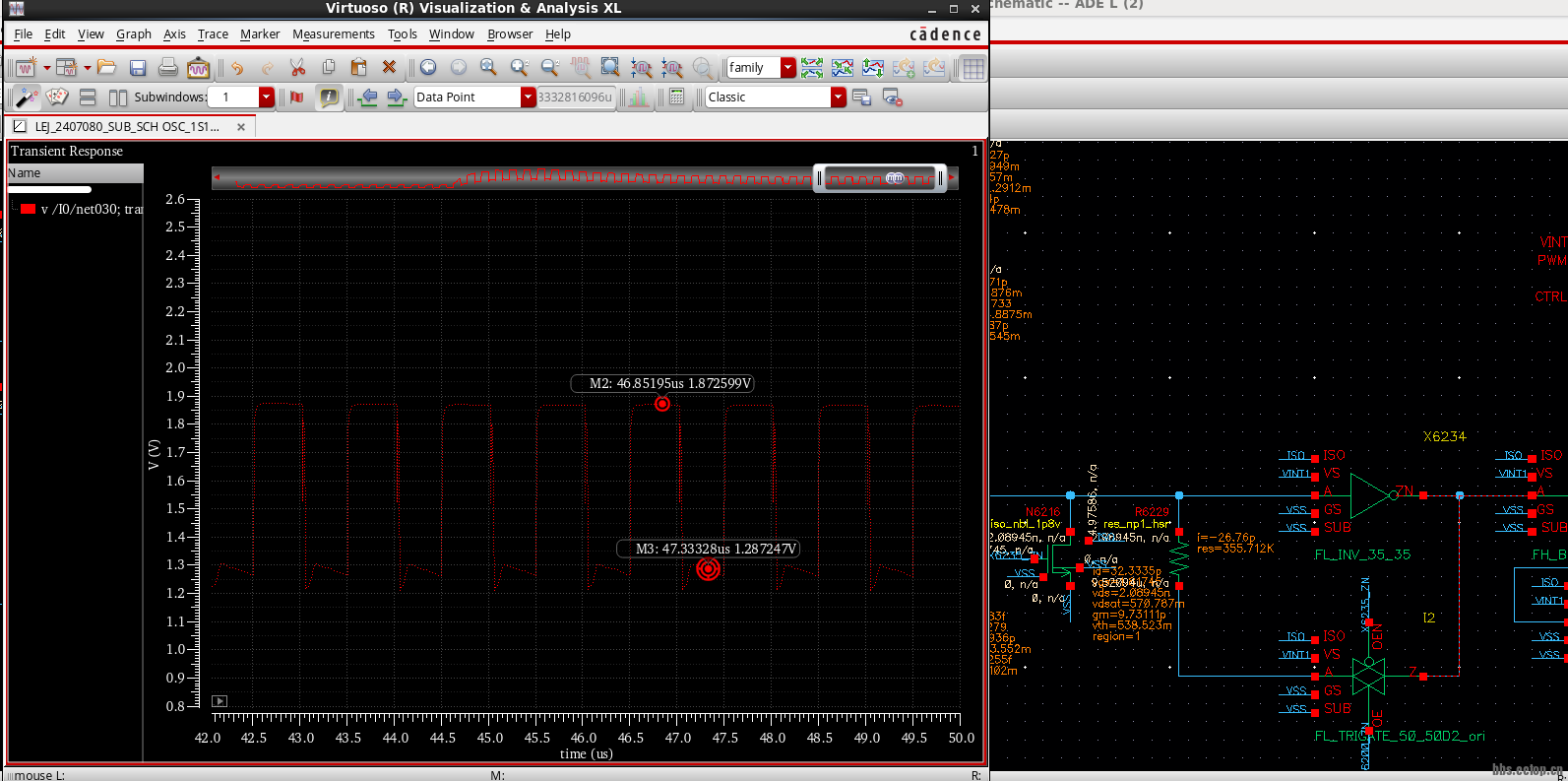Click the fit-to-view zoom icon

pos(610,68)
